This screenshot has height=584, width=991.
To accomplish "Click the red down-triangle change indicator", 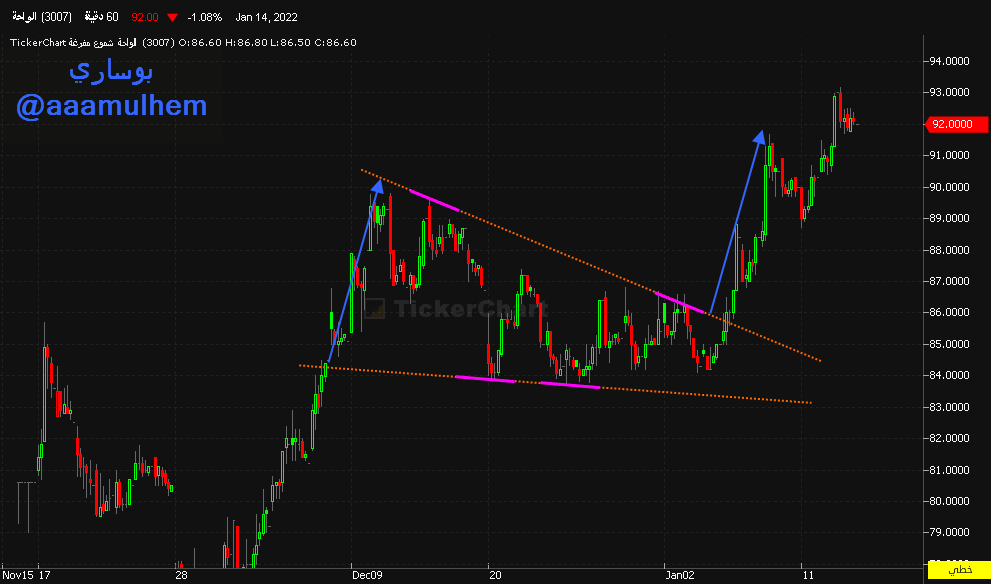I will pos(172,18).
